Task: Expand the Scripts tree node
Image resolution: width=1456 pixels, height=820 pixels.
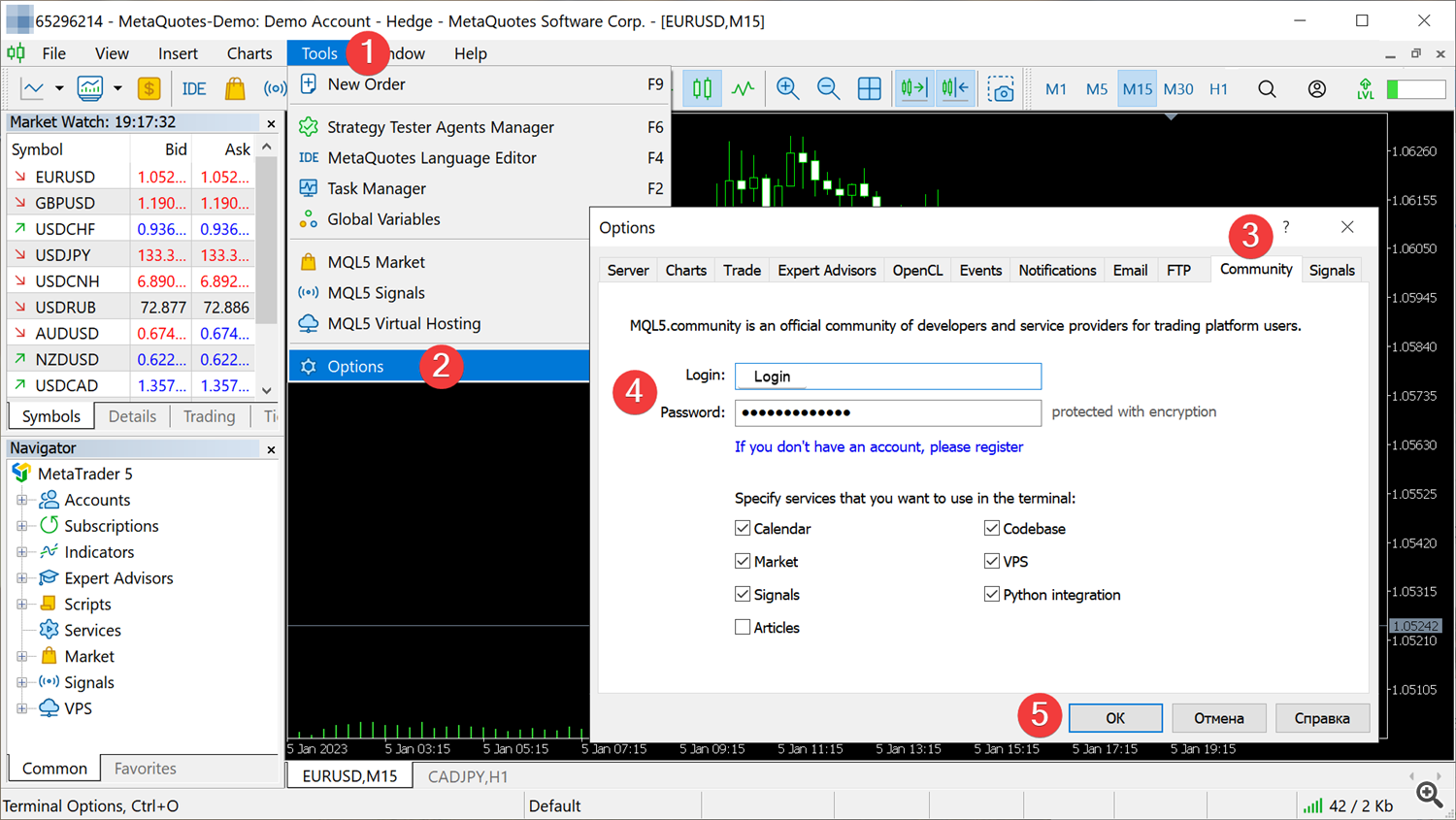Action: pyautogui.click(x=21, y=605)
